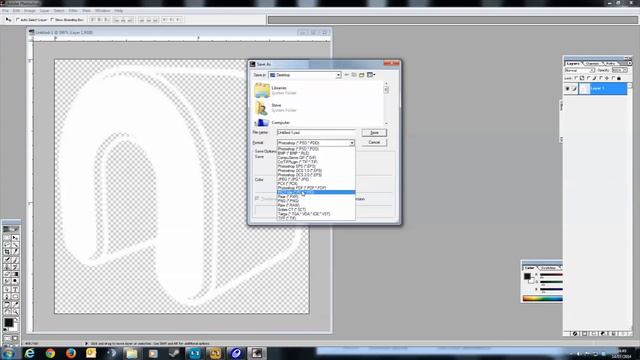
Task: Go back to last folder in Save As
Action: point(346,75)
